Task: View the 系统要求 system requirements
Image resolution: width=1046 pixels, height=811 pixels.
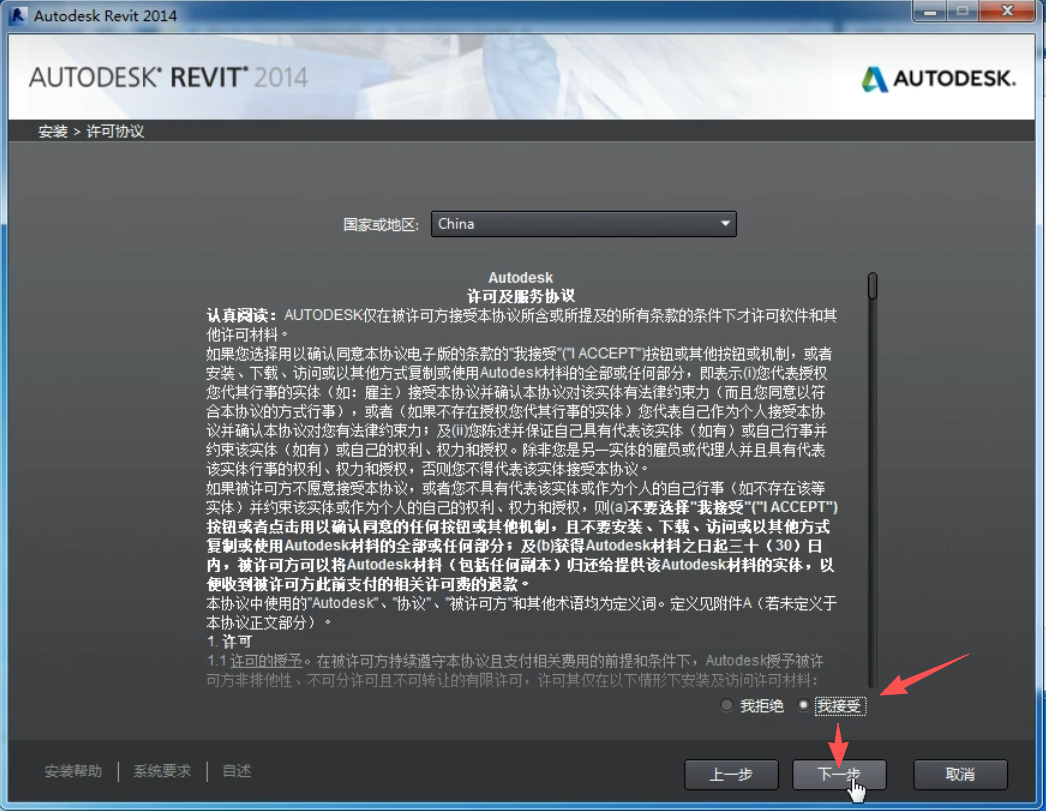Action: pos(160,771)
